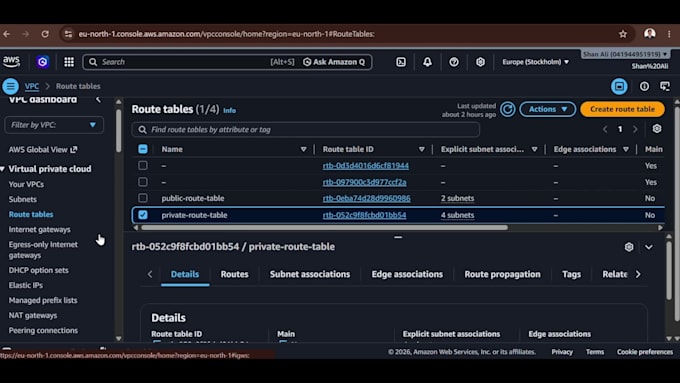This screenshot has height=383, width=680.
Task: Go to next page of route tables
Action: coord(635,129)
